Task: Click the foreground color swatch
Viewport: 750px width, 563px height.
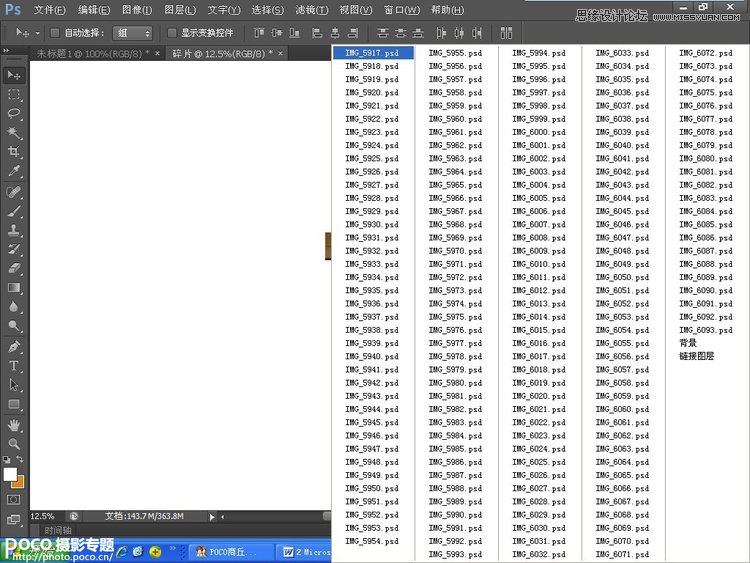Action: (9, 474)
